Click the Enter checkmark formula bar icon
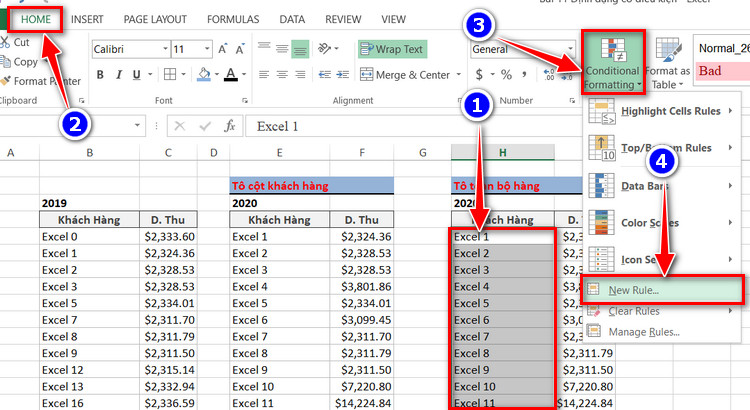Screen dimensions: 750x410 pyautogui.click(x=205, y=126)
